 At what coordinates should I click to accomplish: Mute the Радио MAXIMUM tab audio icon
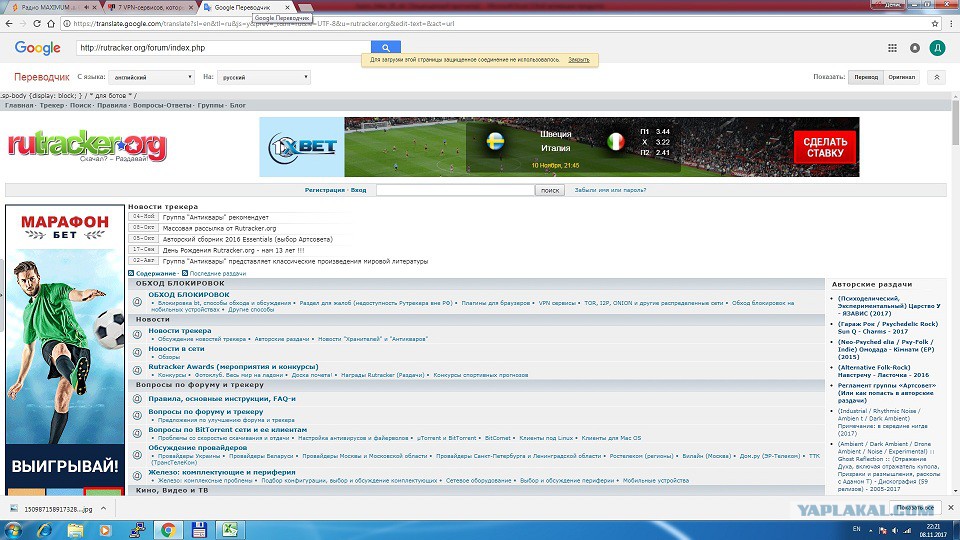(x=86, y=7)
